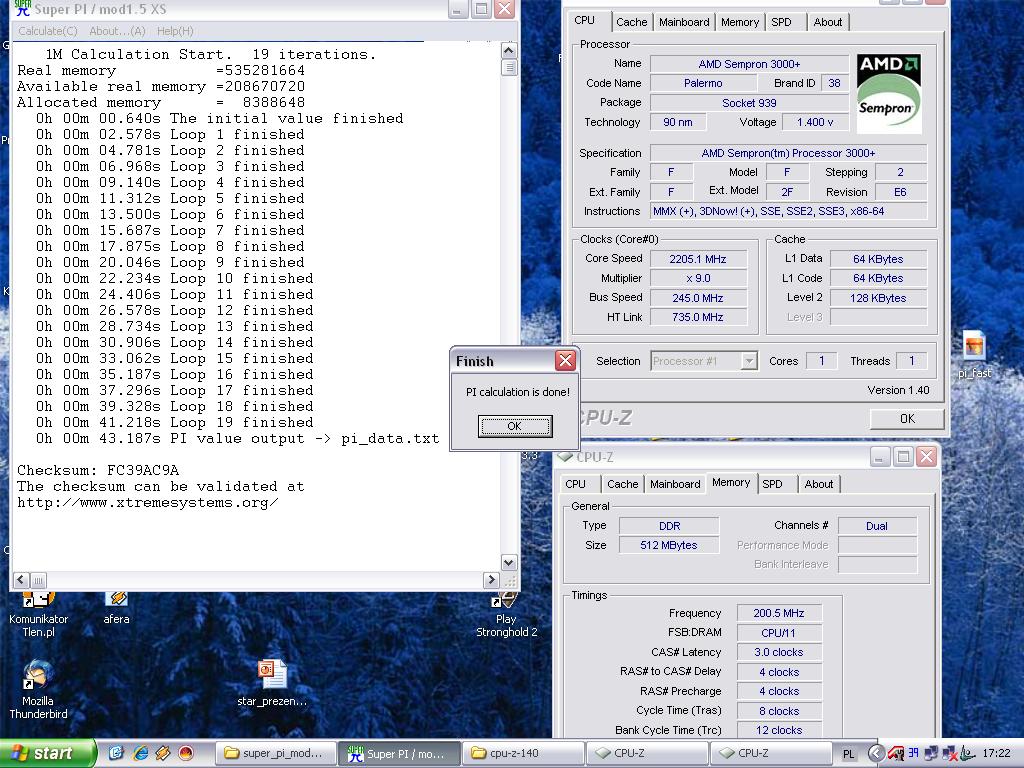This screenshot has width=1024, height=768.
Task: Minimize the lower CPU-Z window
Action: pyautogui.click(x=880, y=456)
